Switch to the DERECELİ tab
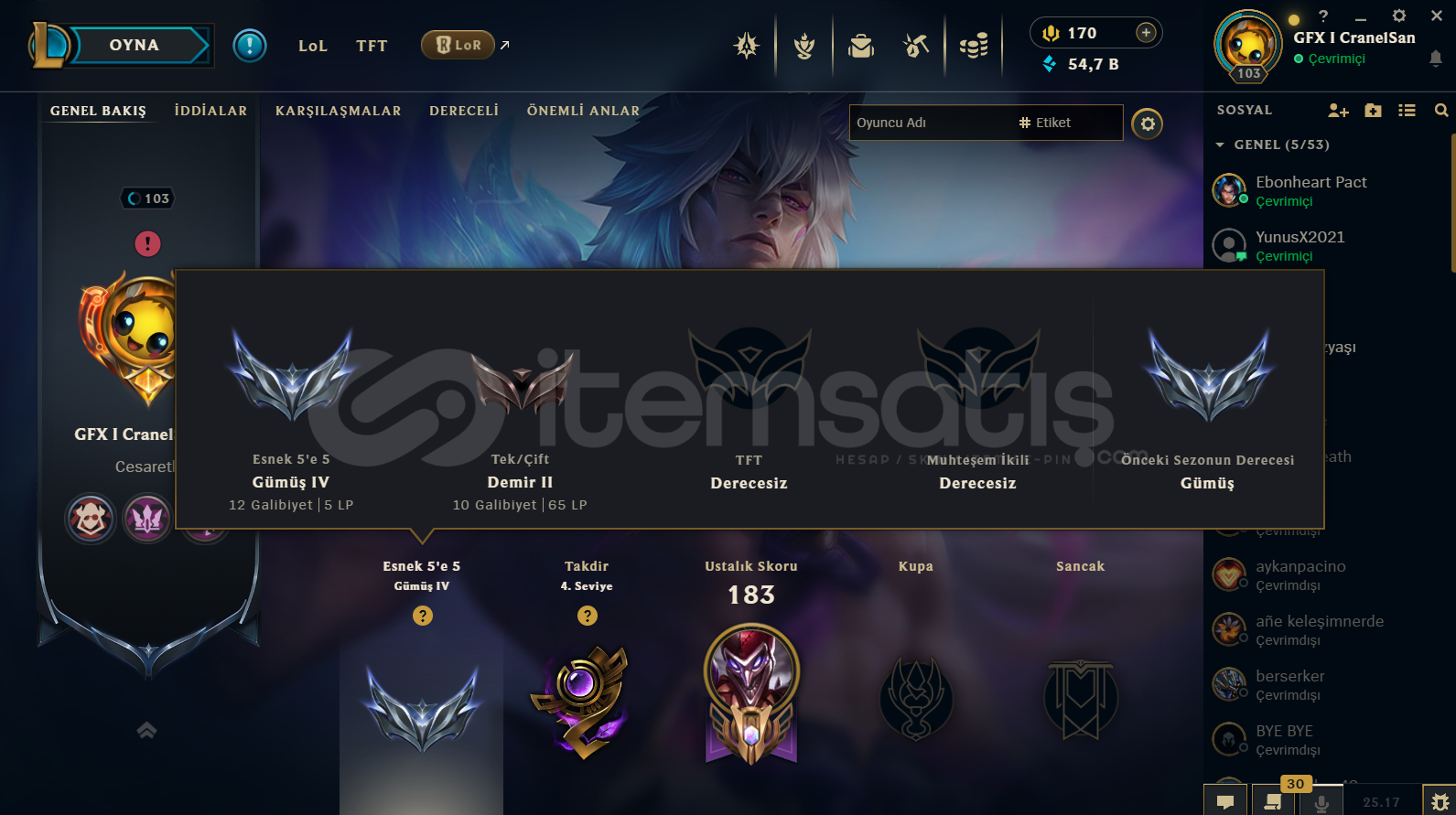Image resolution: width=1456 pixels, height=815 pixels. 464,111
